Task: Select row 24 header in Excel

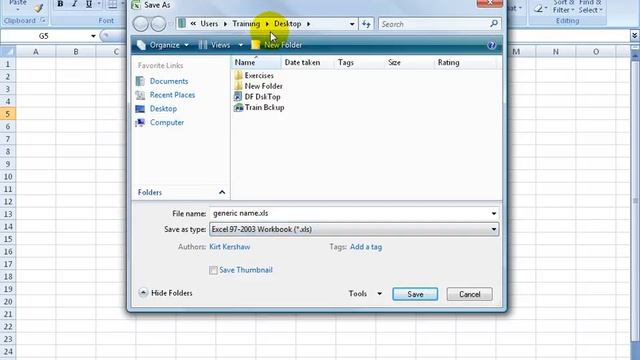Action: [8, 351]
